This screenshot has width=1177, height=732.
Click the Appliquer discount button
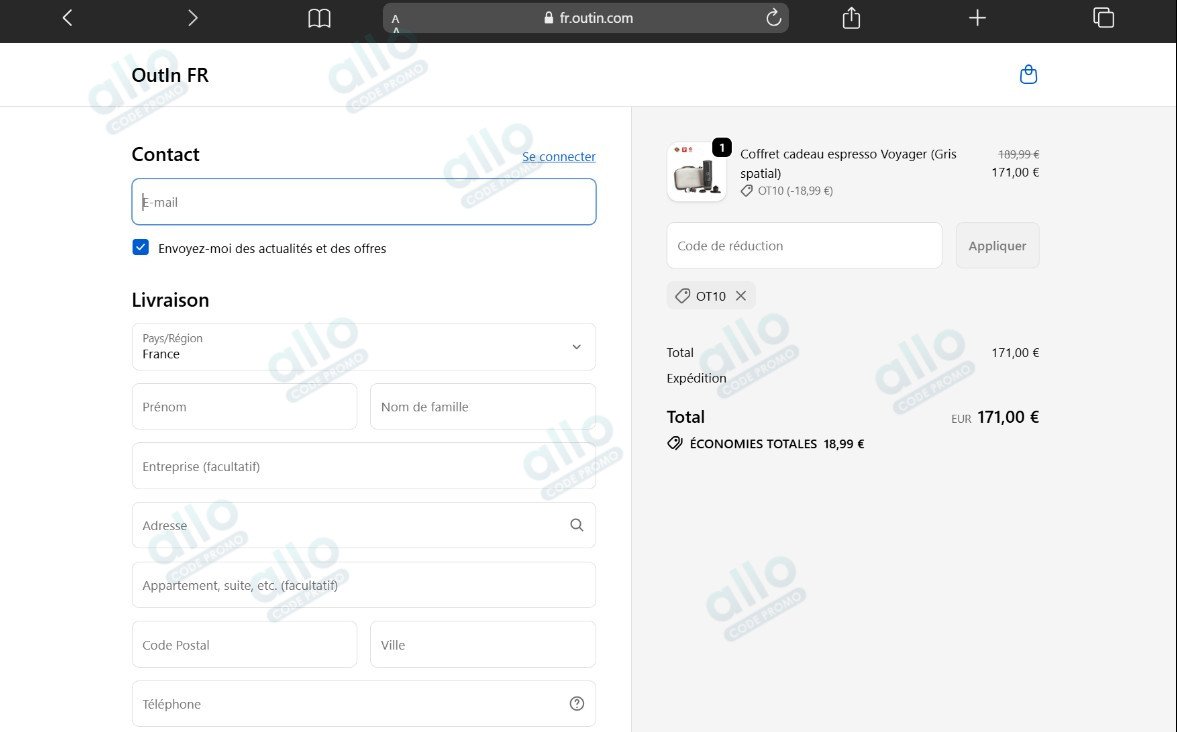click(998, 246)
